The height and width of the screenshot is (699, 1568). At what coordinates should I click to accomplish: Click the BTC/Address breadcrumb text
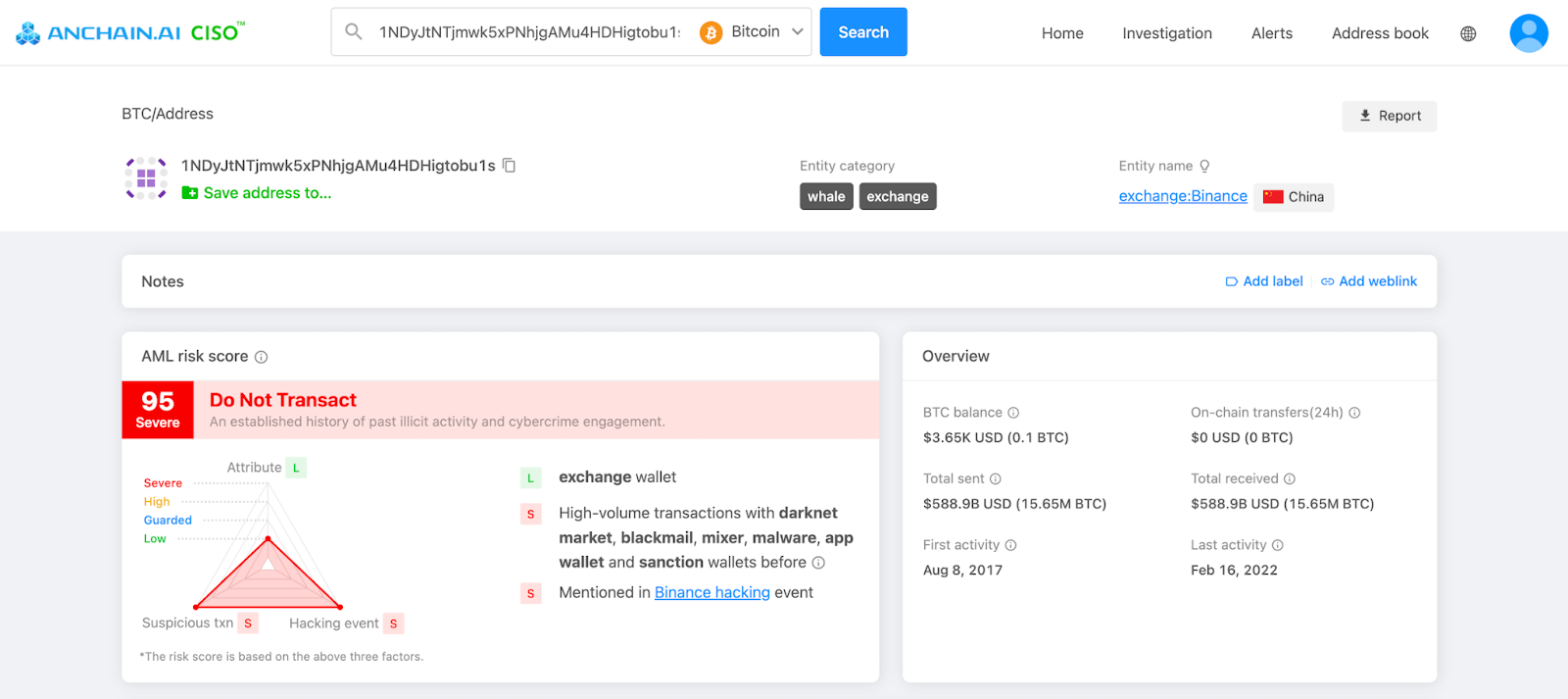pos(168,114)
